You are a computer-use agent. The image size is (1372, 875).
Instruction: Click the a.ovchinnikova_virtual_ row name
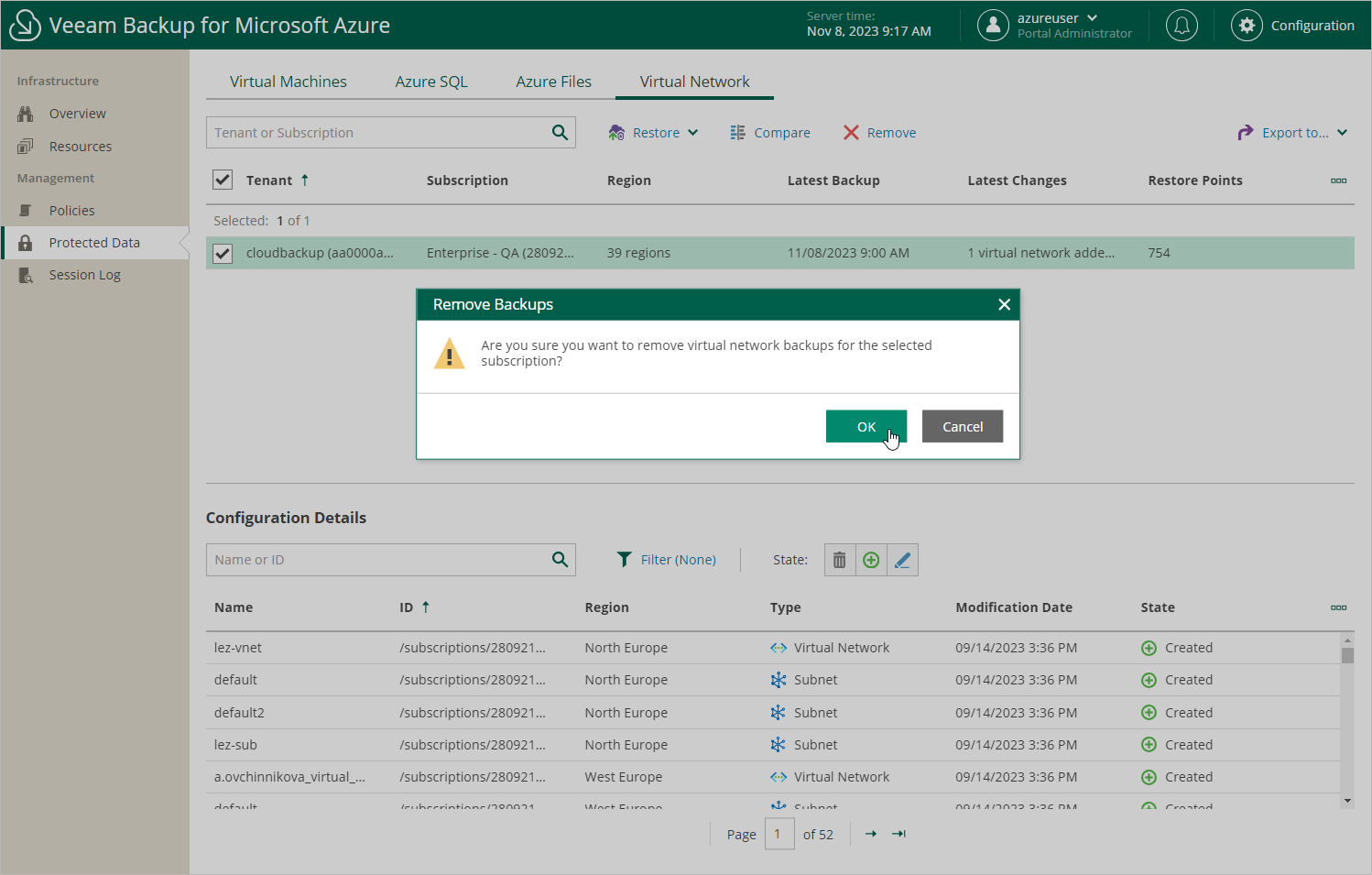click(289, 777)
